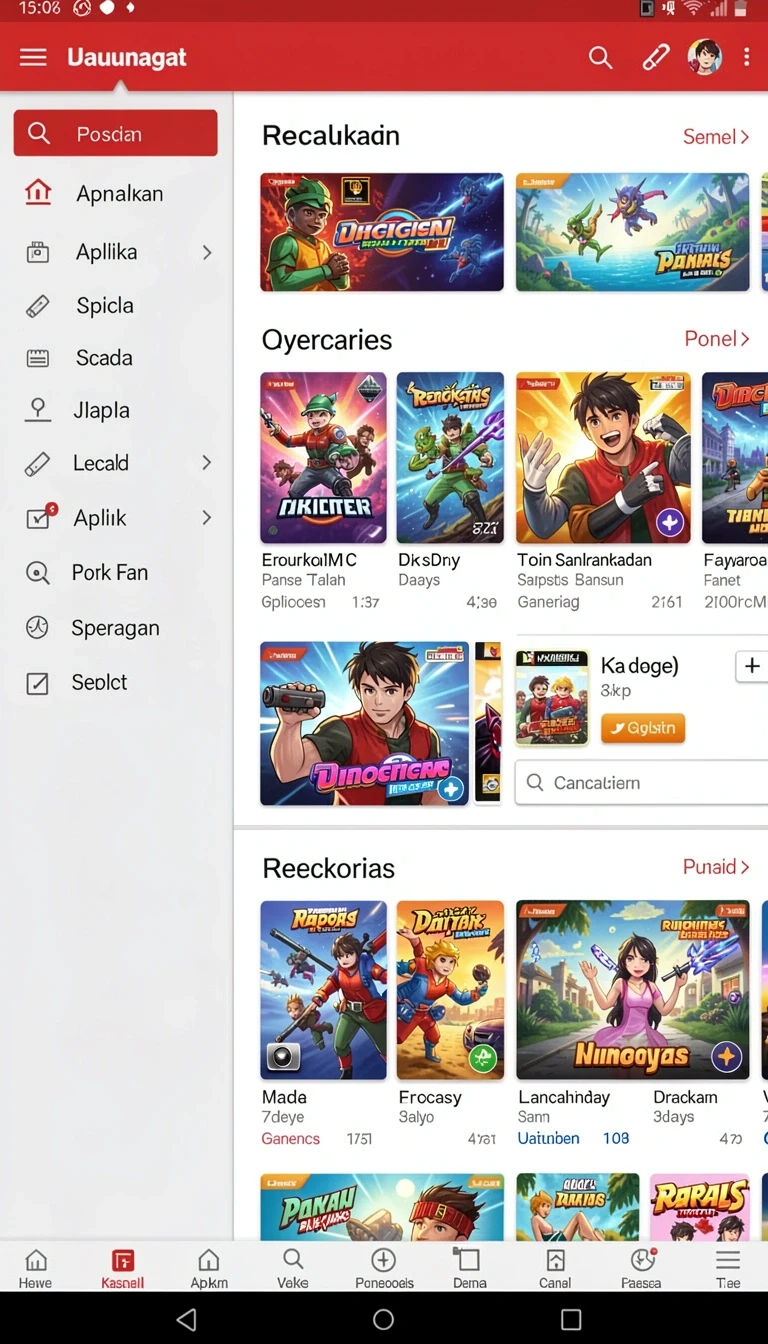This screenshot has height=1344, width=768.
Task: Tap the orange Gglsitn button
Action: click(643, 728)
